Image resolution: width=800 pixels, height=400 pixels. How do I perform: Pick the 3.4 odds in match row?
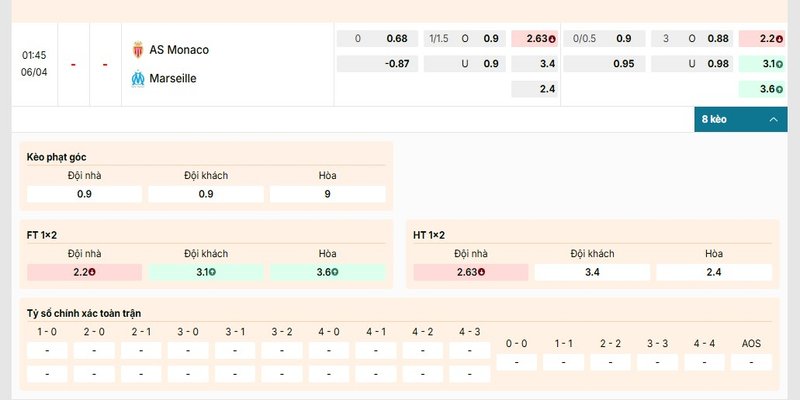click(x=534, y=64)
